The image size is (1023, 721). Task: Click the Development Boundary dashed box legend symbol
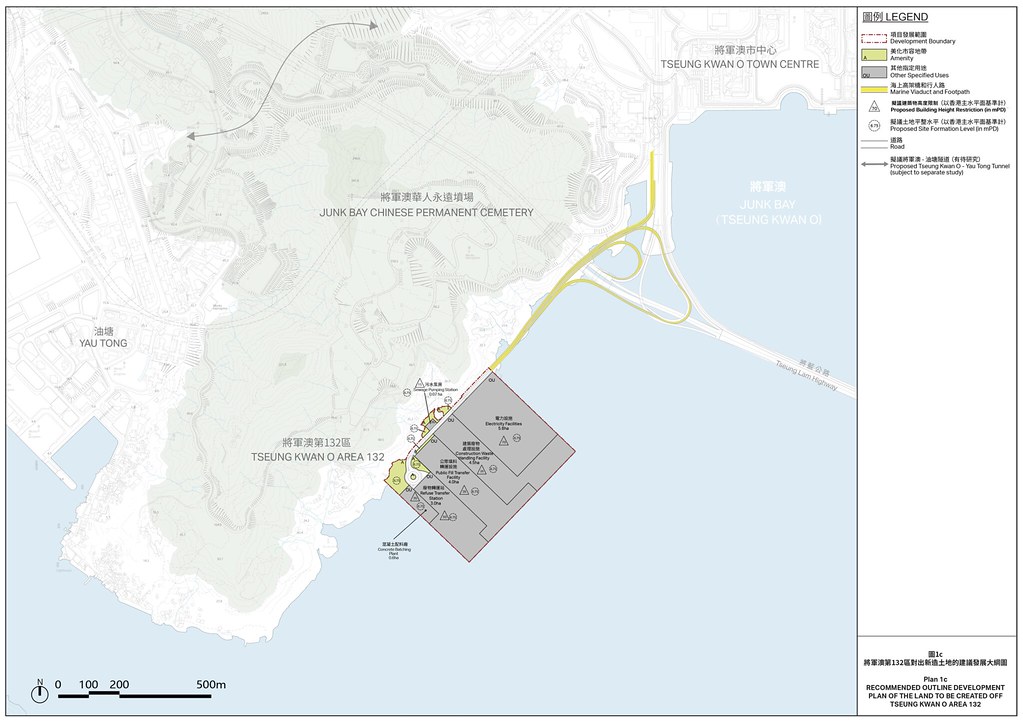click(874, 38)
